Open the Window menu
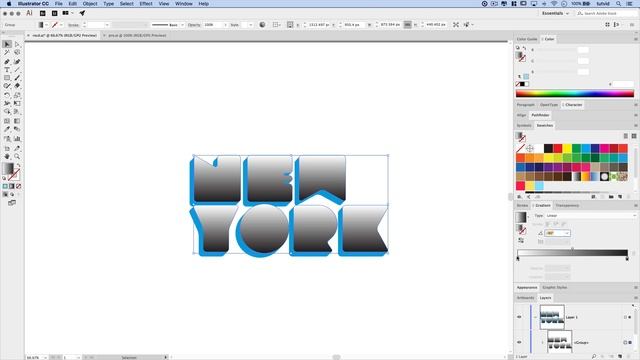This screenshot has height=360, width=640. point(184,4)
